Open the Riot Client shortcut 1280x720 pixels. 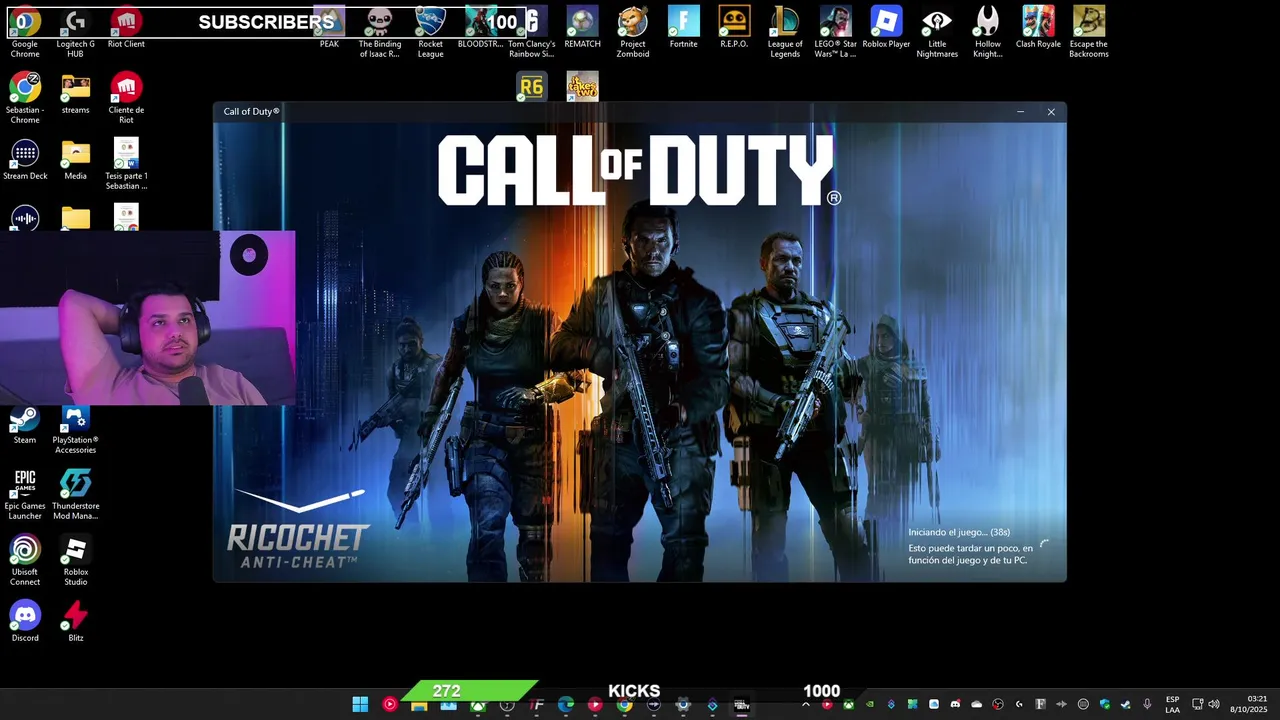click(126, 27)
